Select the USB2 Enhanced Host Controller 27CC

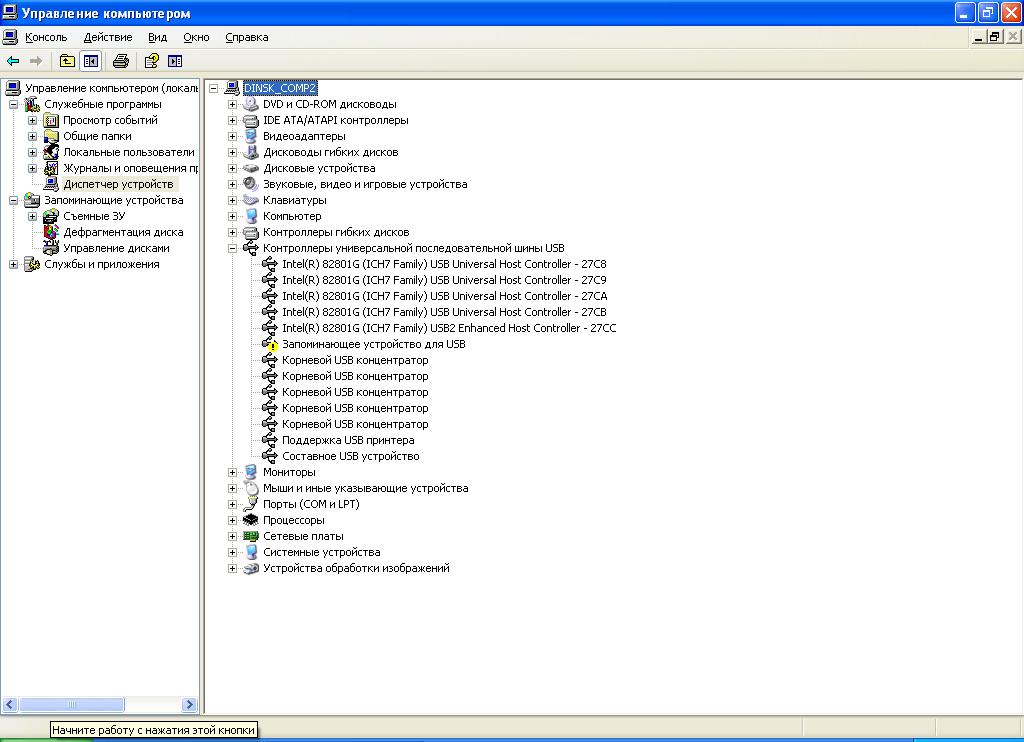coord(449,328)
